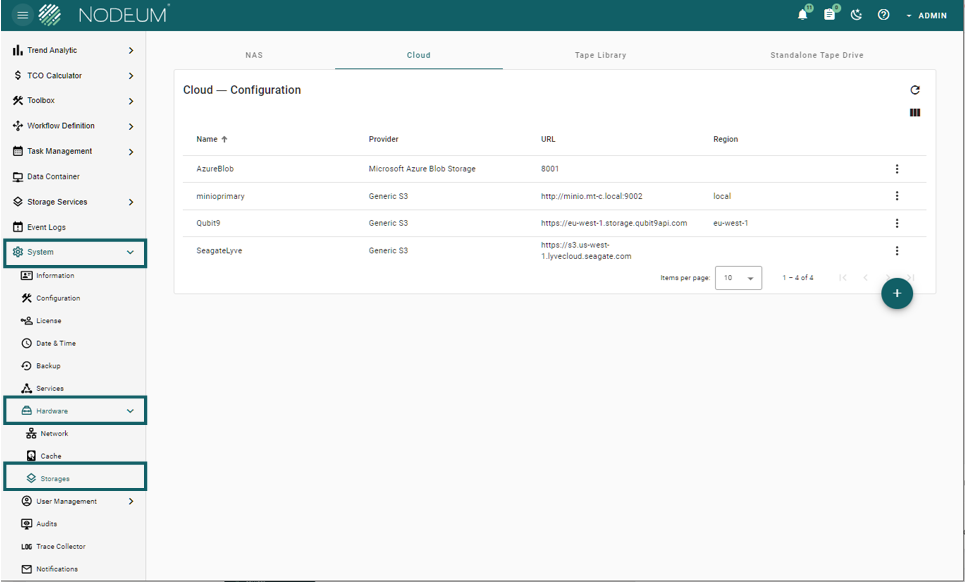The height and width of the screenshot is (582, 965).
Task: Open Backup under System
Action: coord(48,365)
